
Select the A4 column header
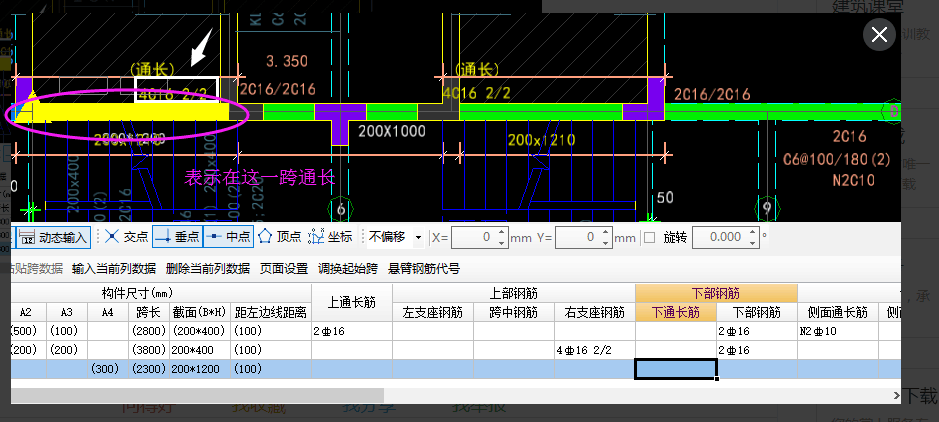pos(108,312)
